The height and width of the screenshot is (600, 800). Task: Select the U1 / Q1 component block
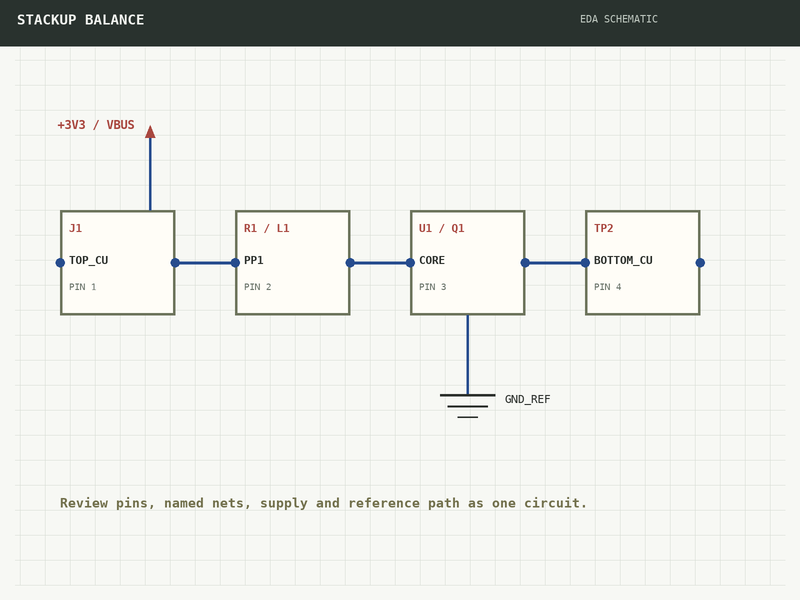[468, 263]
